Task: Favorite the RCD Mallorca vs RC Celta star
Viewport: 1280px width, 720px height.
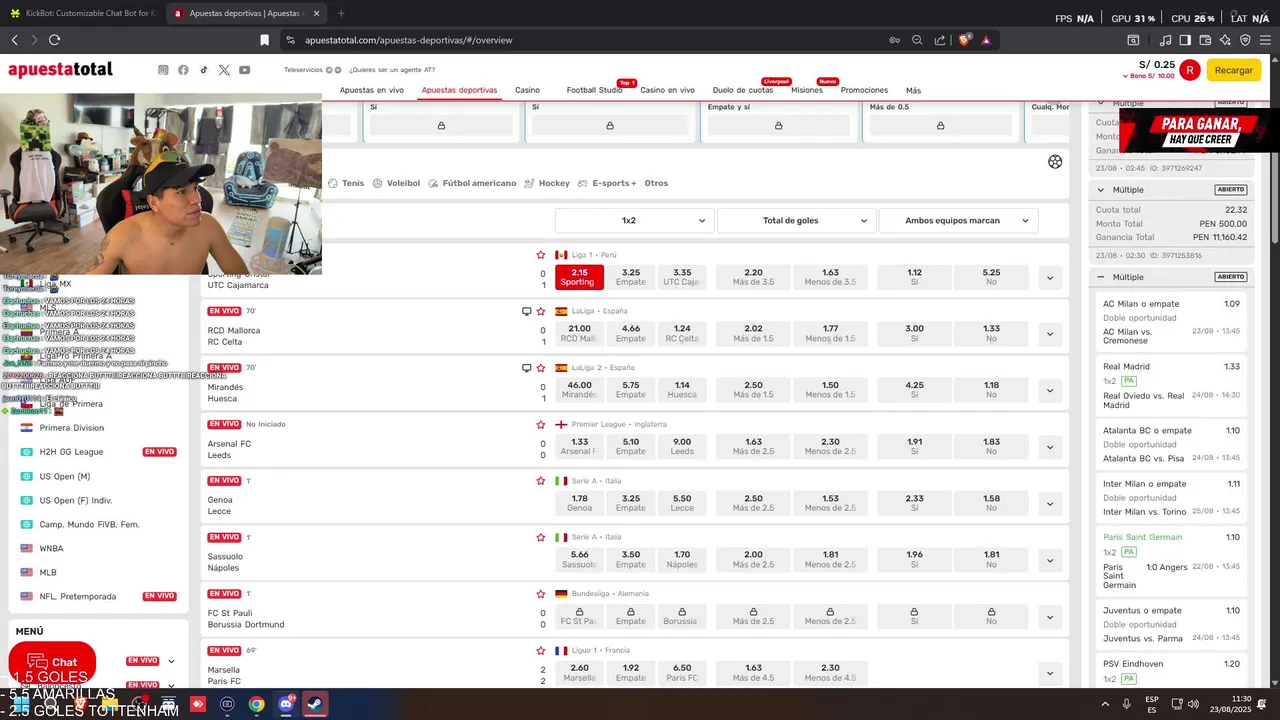Action: (x=541, y=311)
